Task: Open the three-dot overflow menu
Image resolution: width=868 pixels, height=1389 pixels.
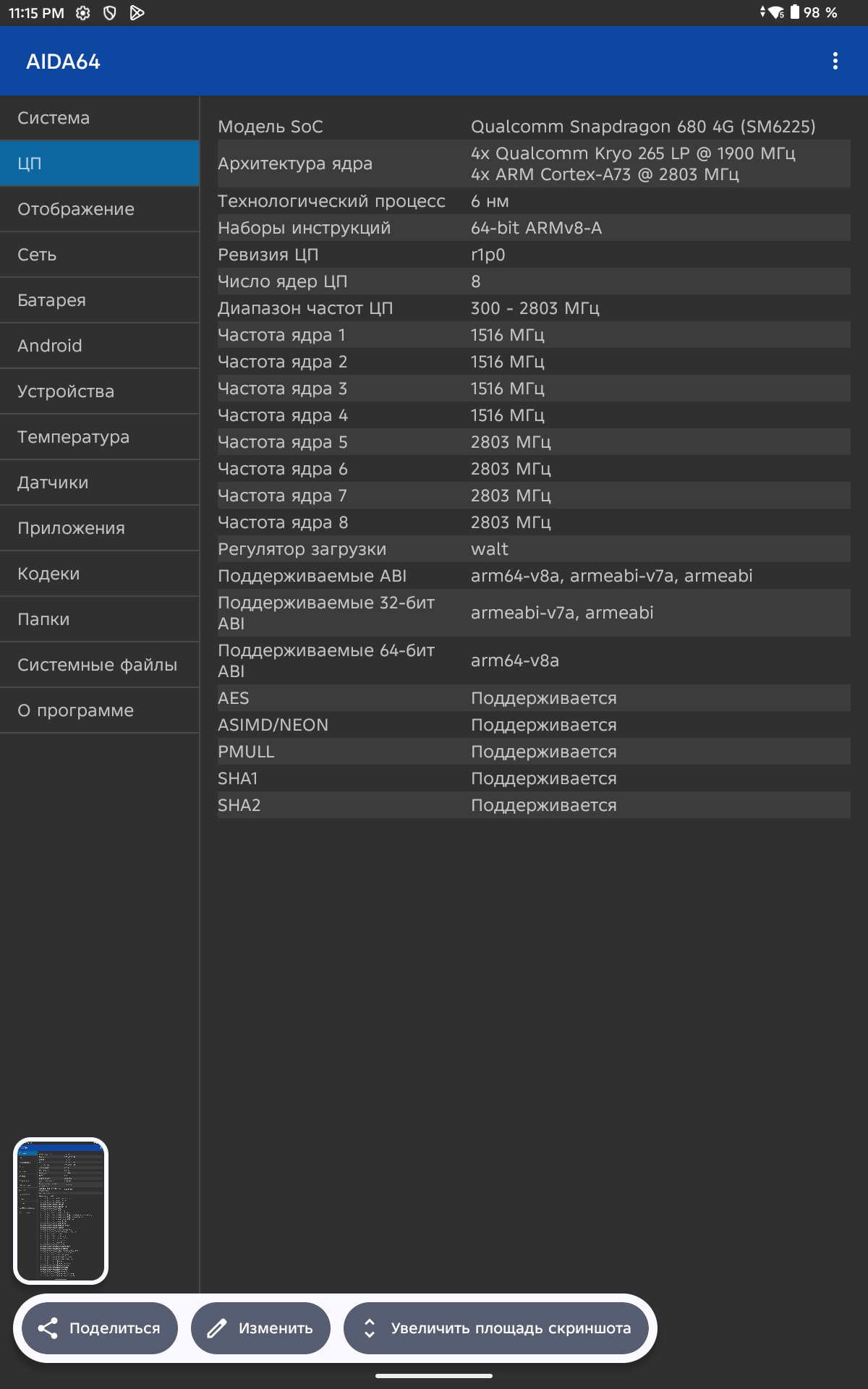Action: coord(835,61)
